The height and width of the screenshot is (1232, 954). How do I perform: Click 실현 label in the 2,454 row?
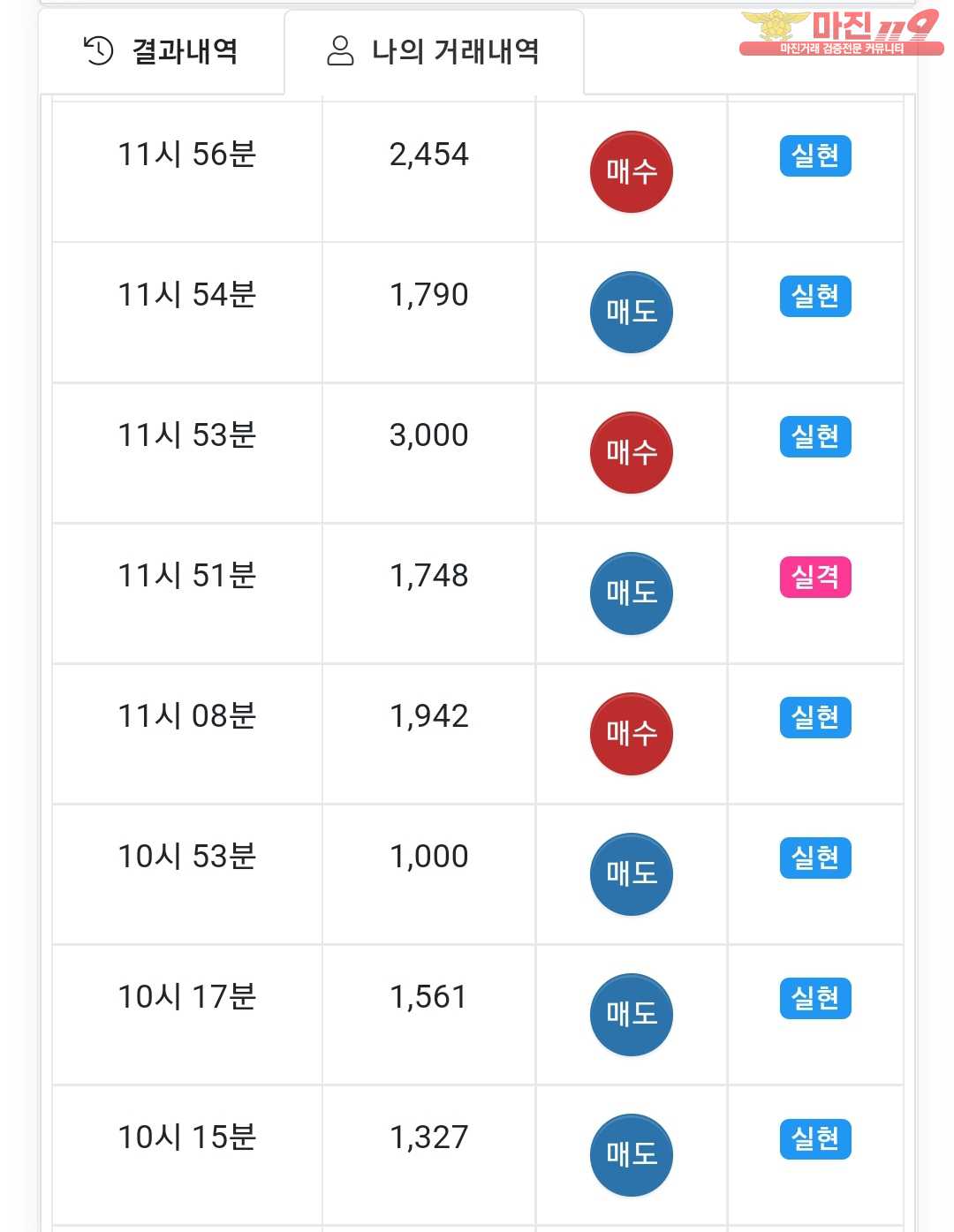click(x=815, y=156)
